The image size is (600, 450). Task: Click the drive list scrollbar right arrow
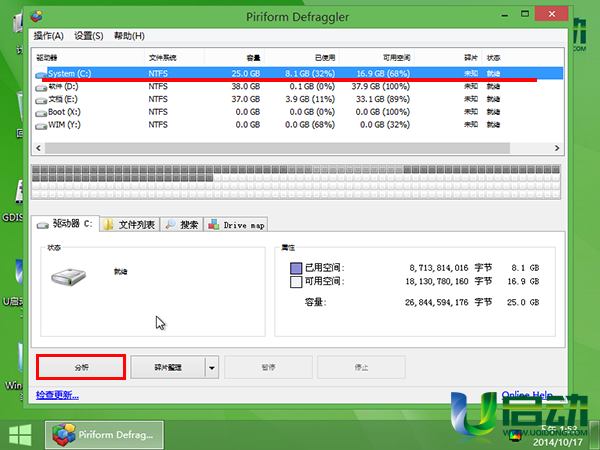click(x=557, y=148)
